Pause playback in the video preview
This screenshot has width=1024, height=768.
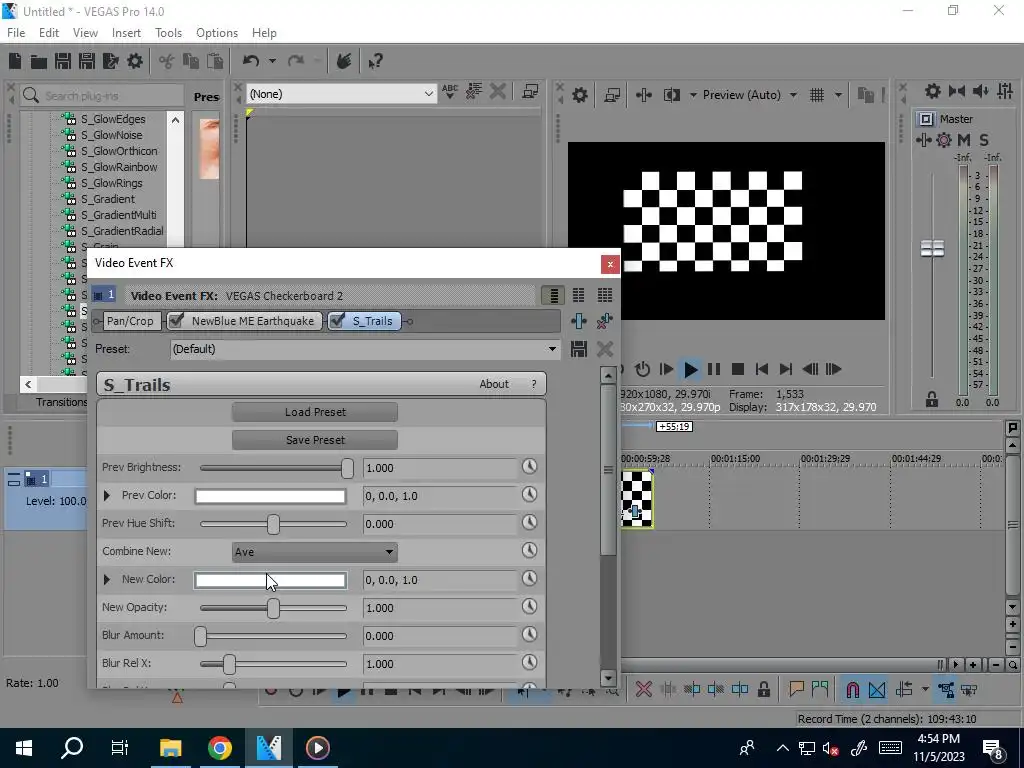coord(714,370)
